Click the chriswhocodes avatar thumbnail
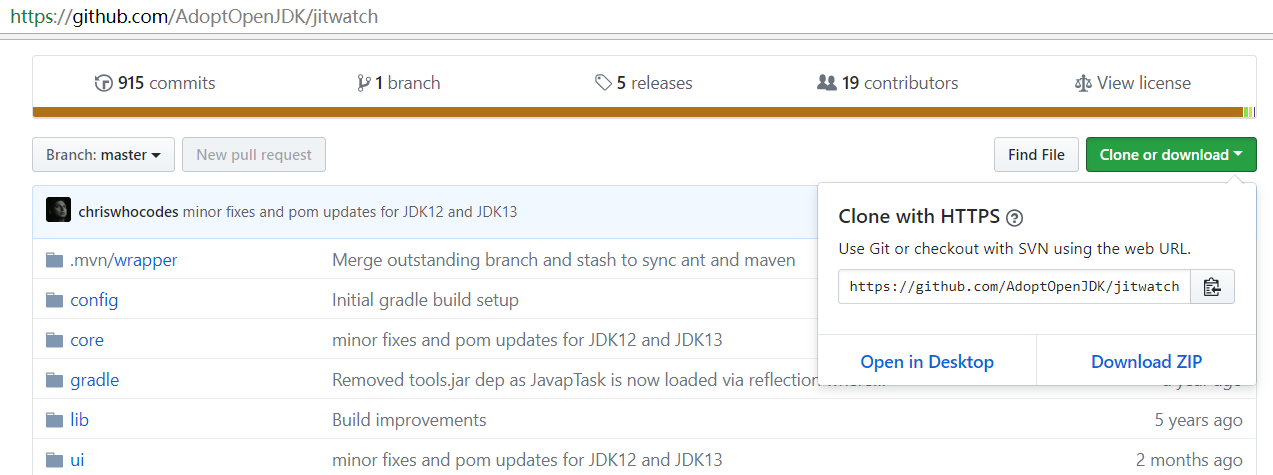 pos(58,211)
